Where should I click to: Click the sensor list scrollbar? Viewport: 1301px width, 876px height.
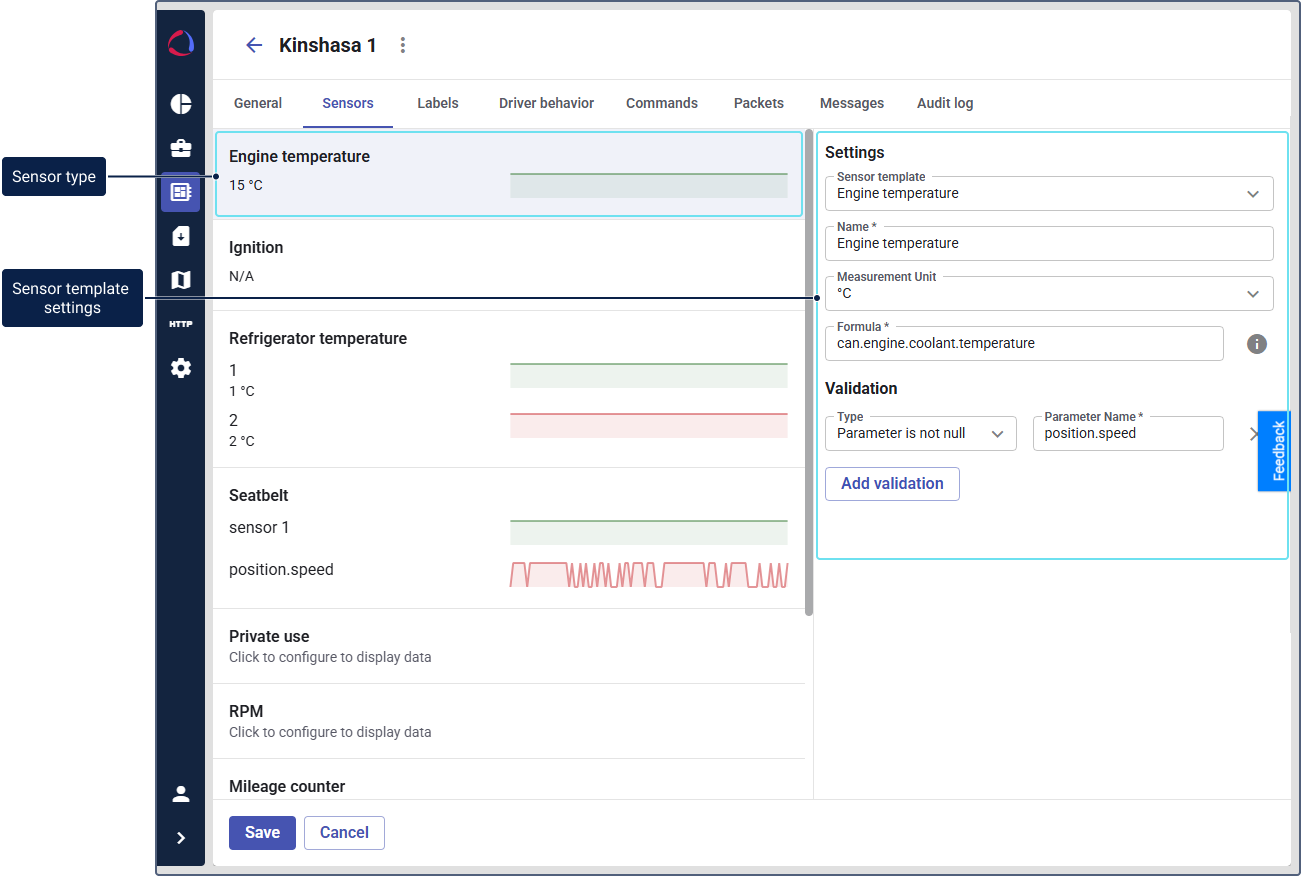[809, 372]
